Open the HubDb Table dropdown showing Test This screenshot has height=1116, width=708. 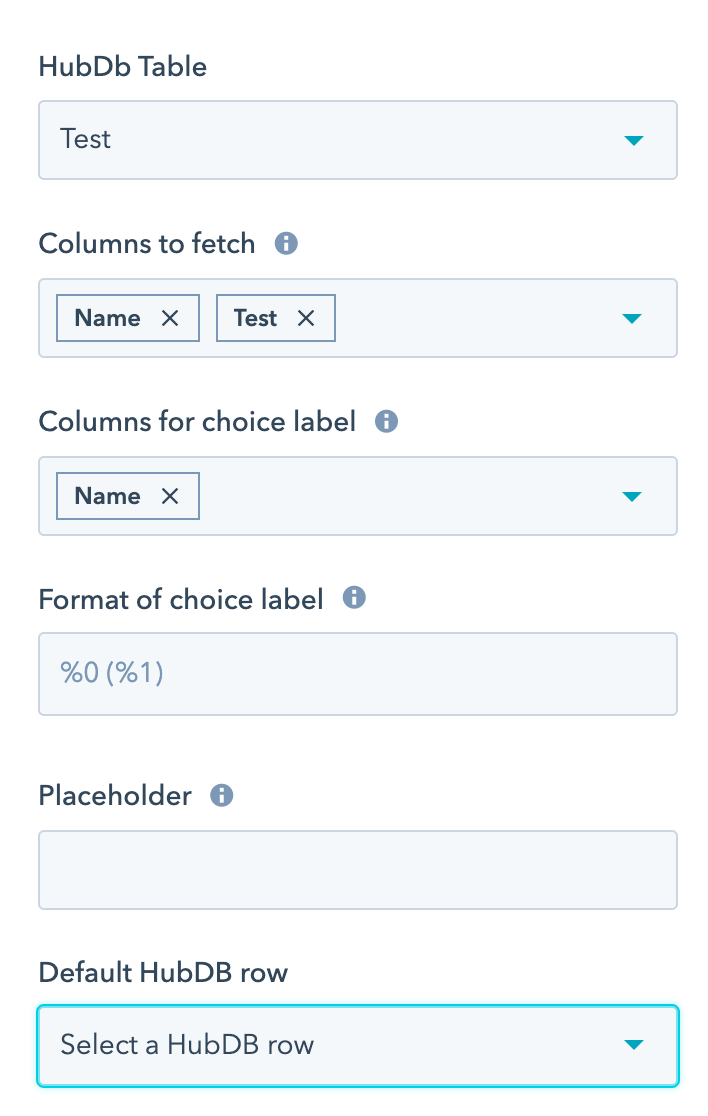click(x=358, y=140)
